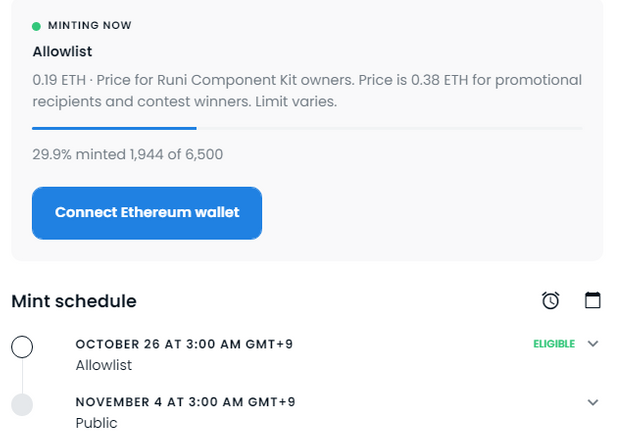Expand the November 4 Public chevron
640x436 pixels.
(593, 402)
